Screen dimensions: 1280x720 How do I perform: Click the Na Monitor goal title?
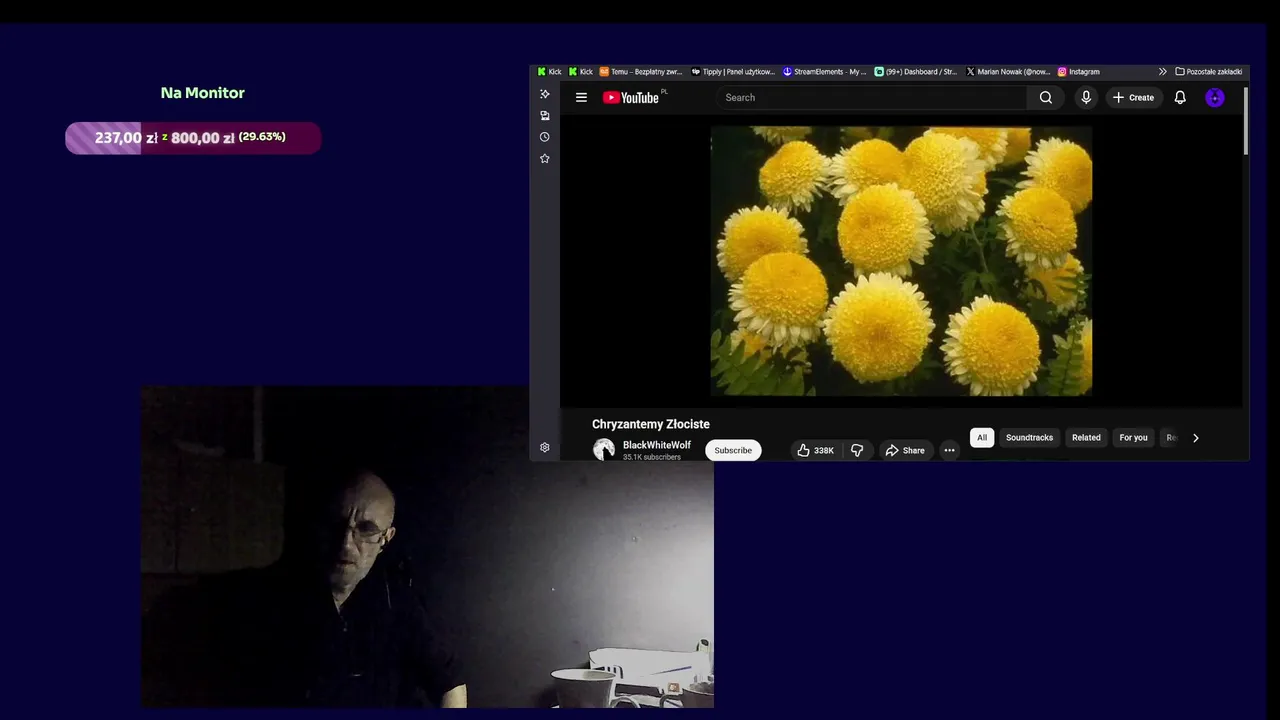pos(203,93)
